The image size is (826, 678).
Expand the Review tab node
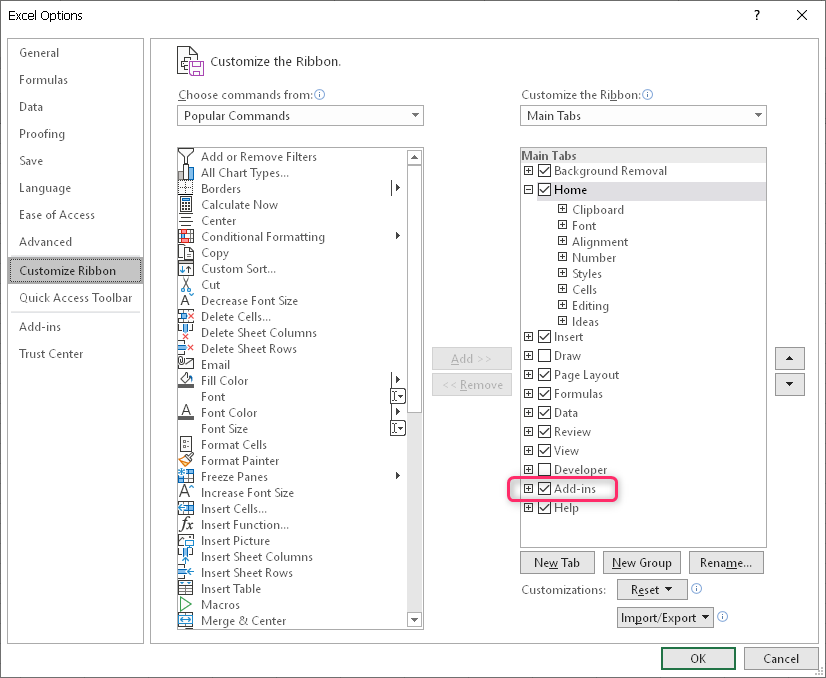coord(528,431)
